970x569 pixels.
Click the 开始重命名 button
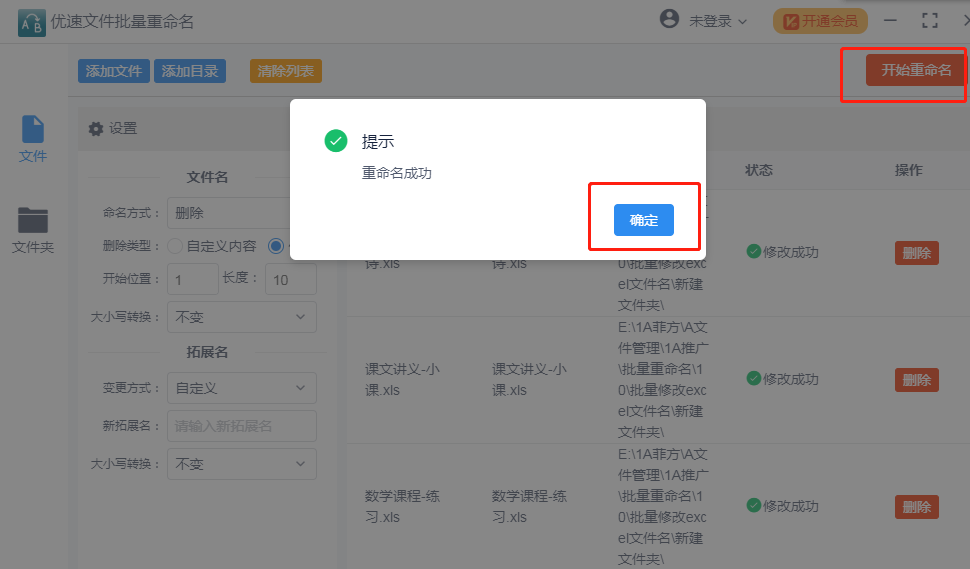(915, 70)
